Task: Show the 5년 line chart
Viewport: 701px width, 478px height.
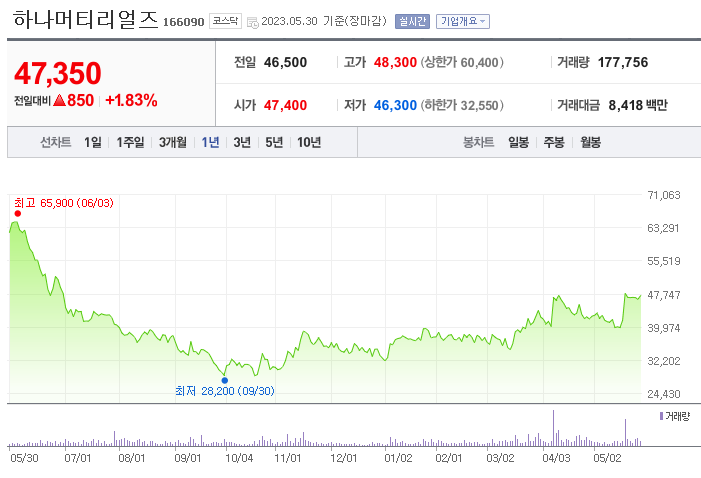Action: point(274,142)
